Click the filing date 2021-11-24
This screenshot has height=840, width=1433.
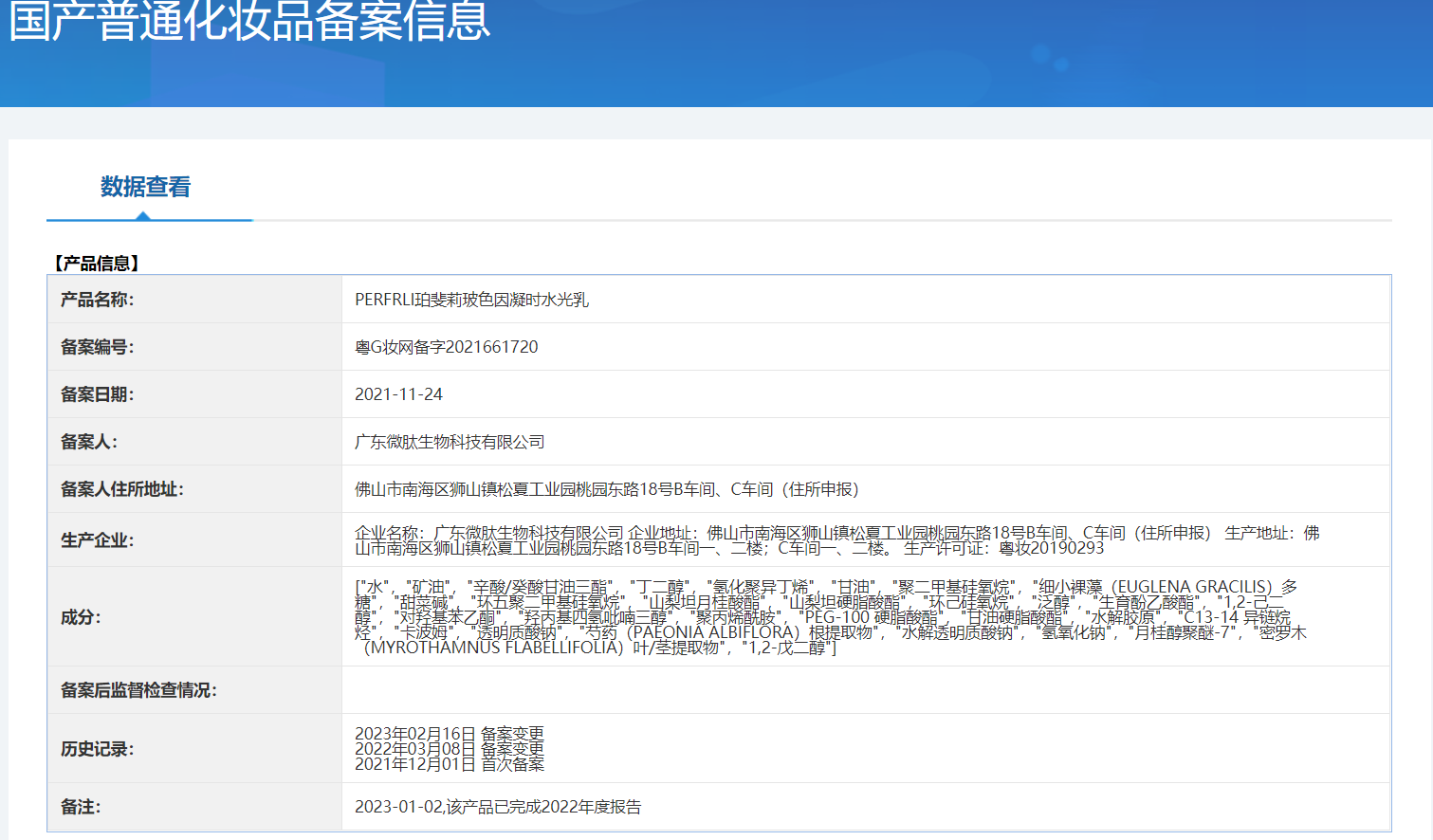(398, 394)
